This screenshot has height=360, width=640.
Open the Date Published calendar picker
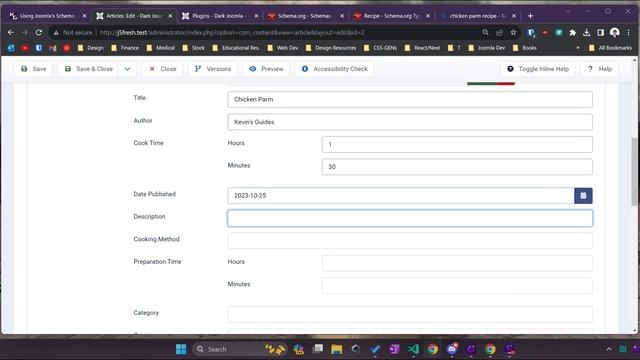click(x=583, y=196)
